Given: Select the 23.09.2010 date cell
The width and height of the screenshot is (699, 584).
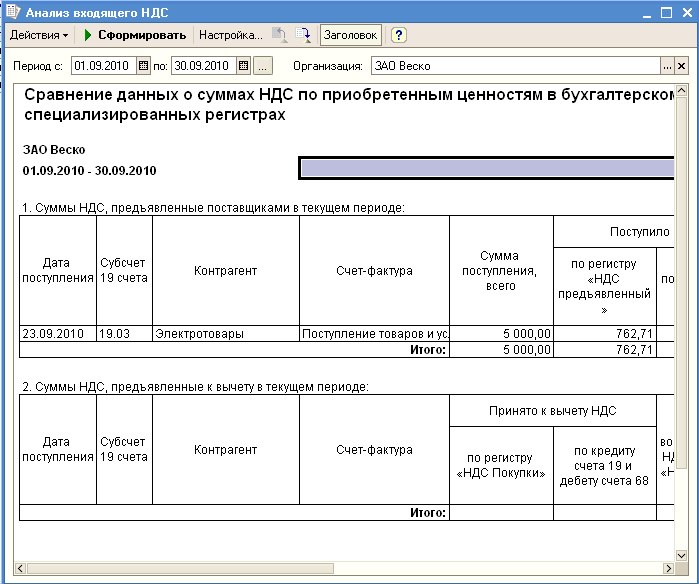Looking at the screenshot, I should tap(58, 333).
